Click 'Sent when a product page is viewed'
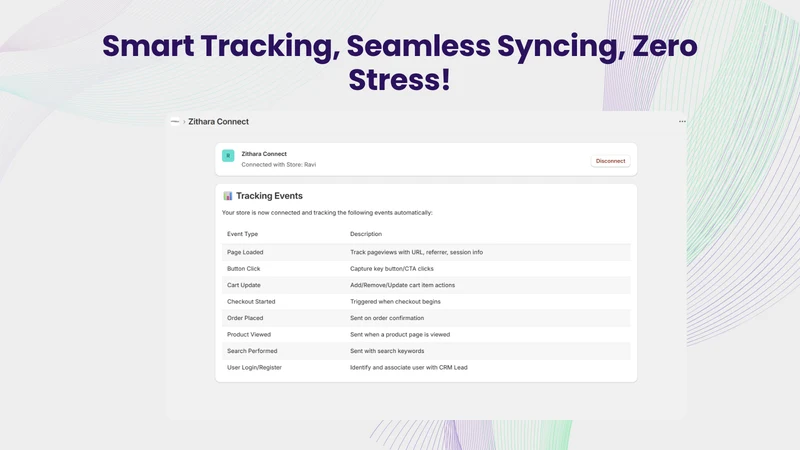Image resolution: width=800 pixels, height=450 pixels. point(400,335)
